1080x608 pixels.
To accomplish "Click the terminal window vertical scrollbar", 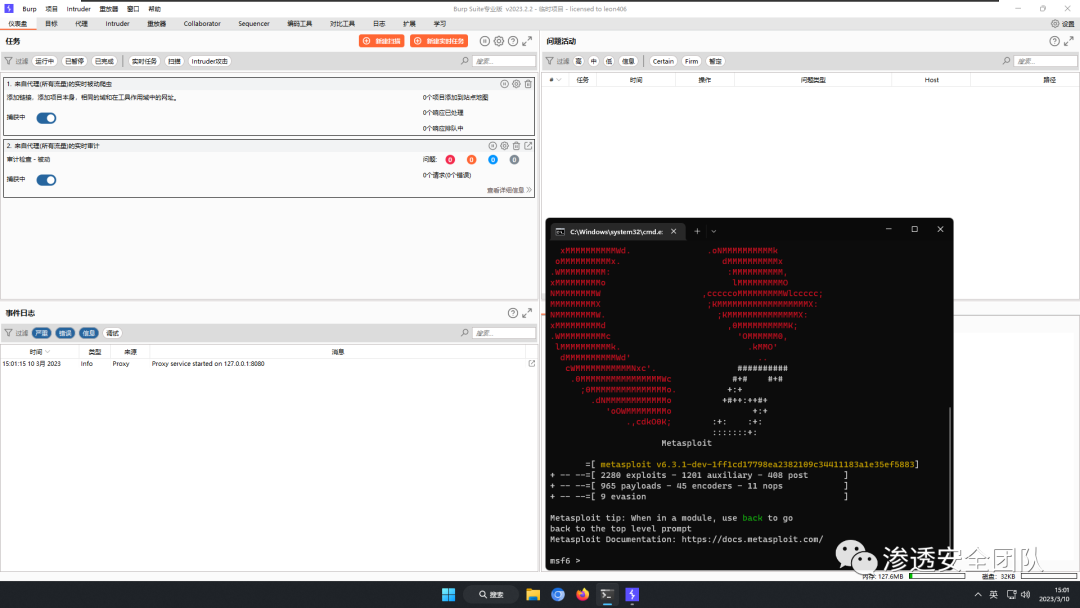I will 950,475.
